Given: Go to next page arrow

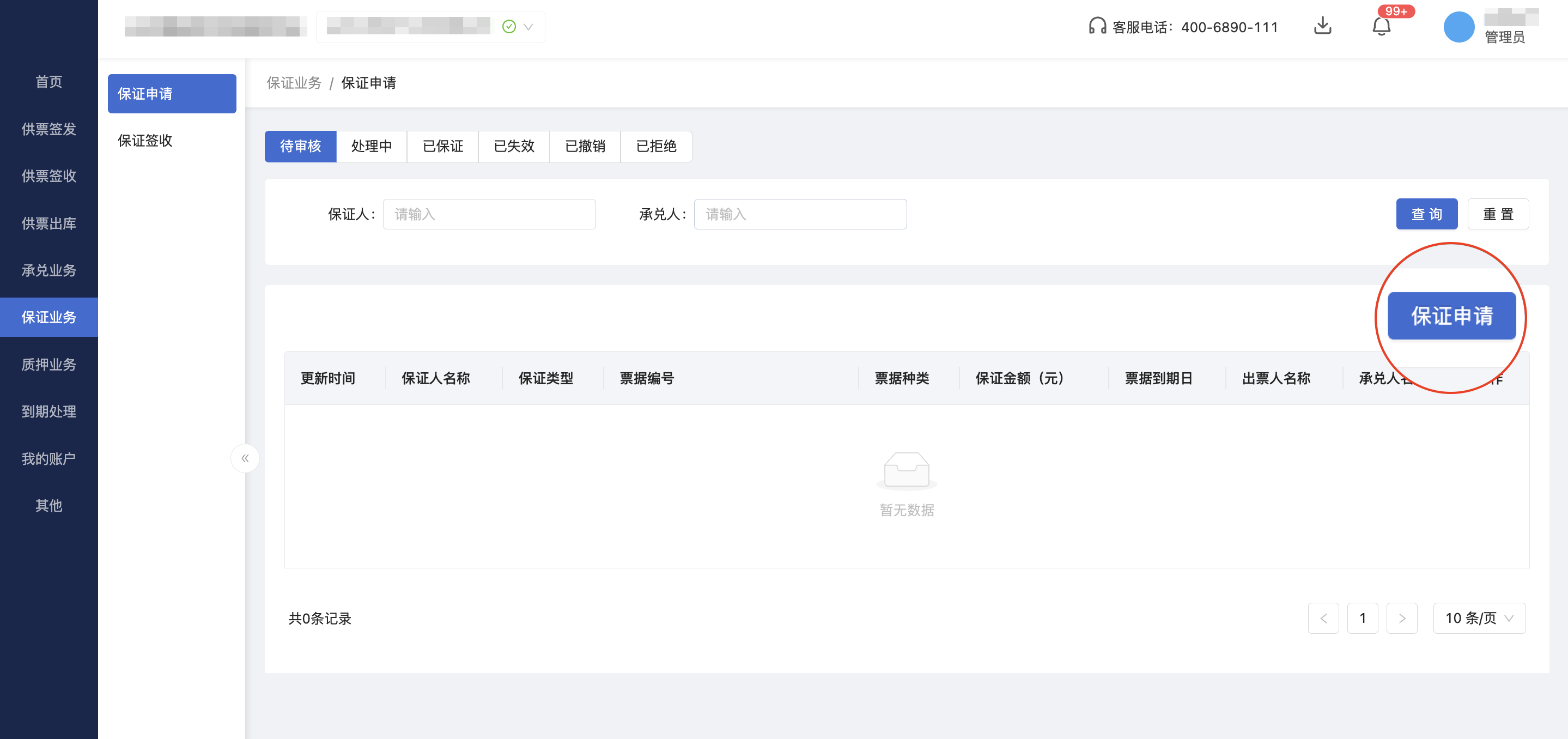Looking at the screenshot, I should [x=1401, y=618].
